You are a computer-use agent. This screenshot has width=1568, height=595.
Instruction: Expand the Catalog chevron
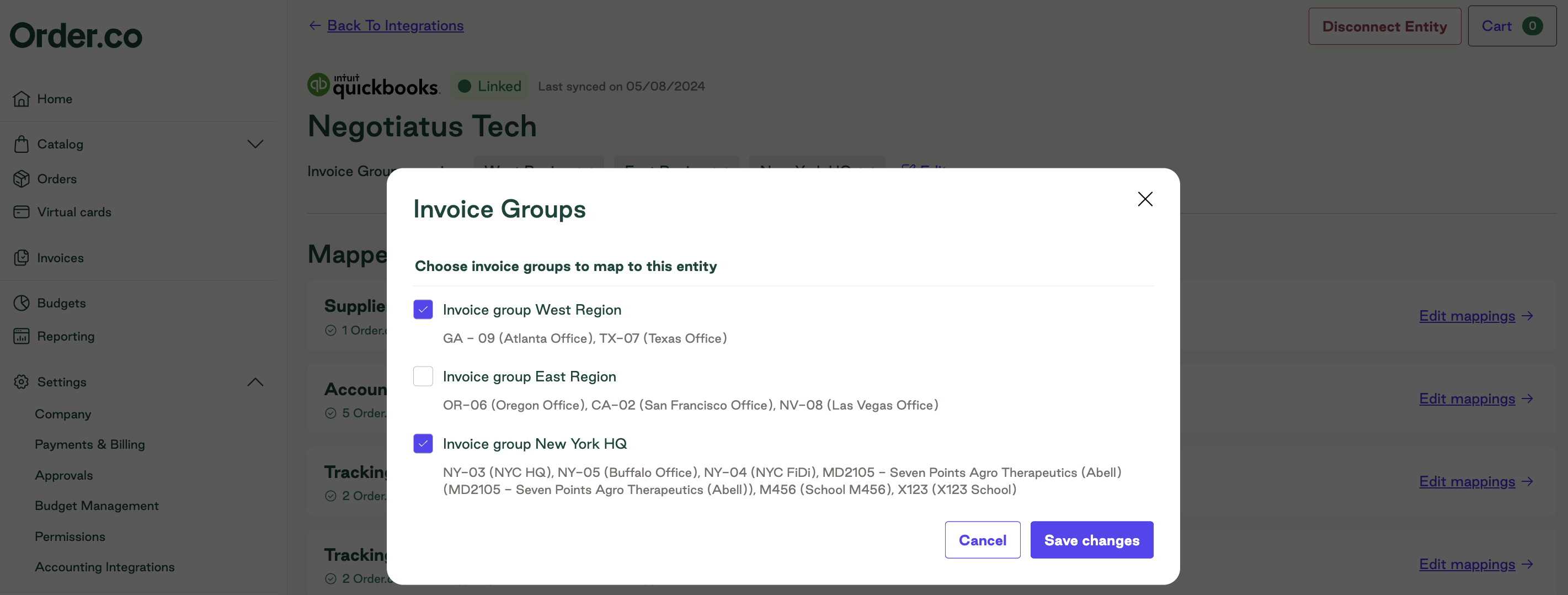pyautogui.click(x=255, y=145)
